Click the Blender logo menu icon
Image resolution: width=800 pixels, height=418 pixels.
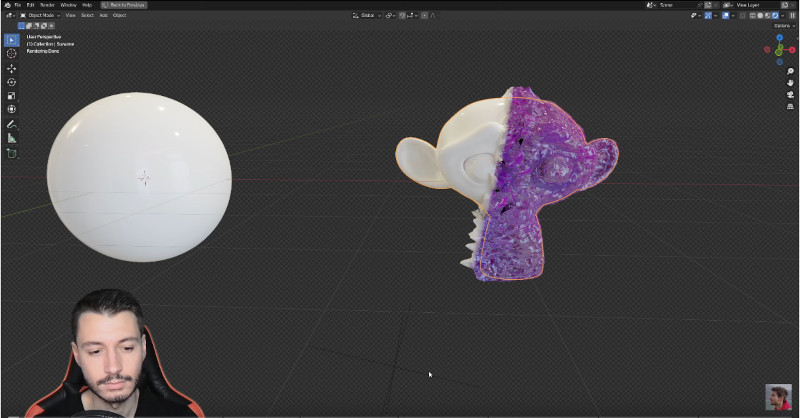tap(7, 5)
